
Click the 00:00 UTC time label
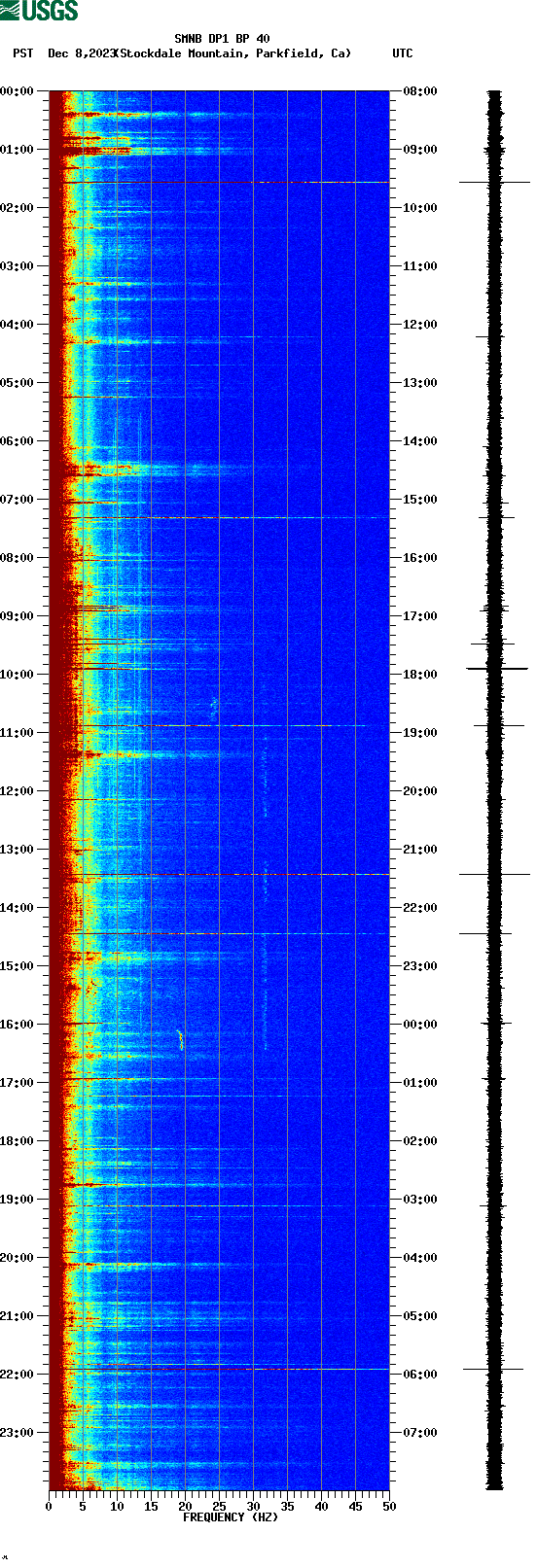click(x=420, y=1025)
